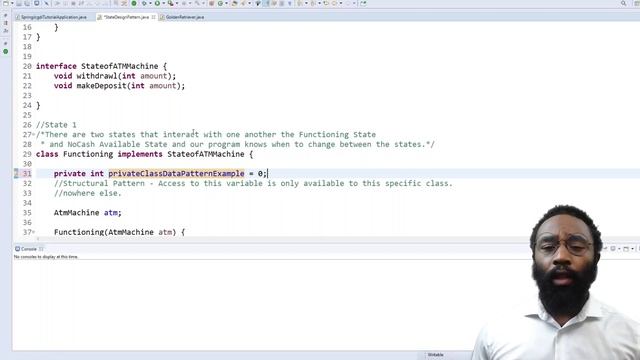Click the Search magnifier icon at toolbar right
The height and width of the screenshot is (360, 640).
point(624,3)
